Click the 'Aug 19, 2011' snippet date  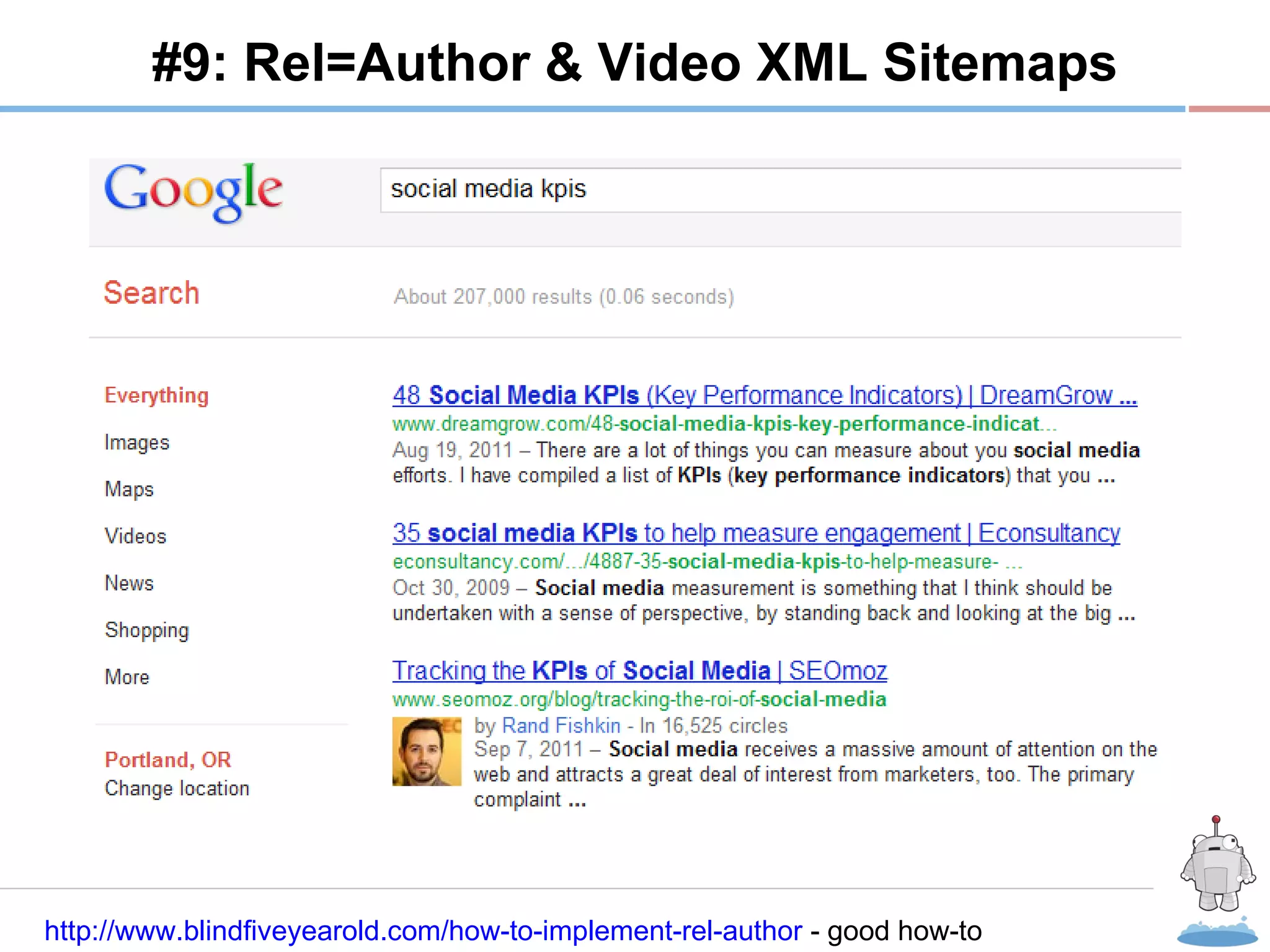pyautogui.click(x=453, y=450)
